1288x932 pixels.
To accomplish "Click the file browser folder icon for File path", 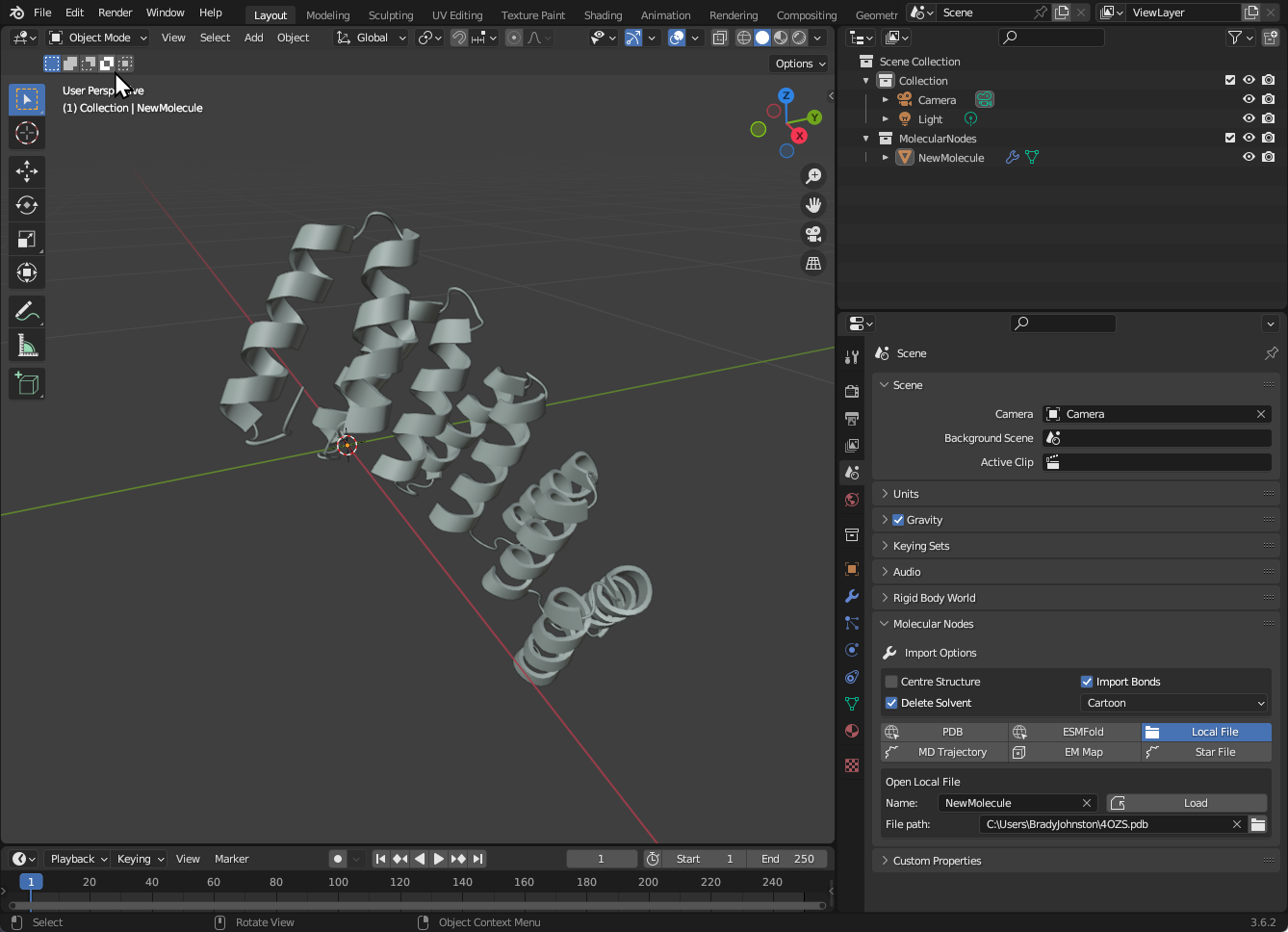I will [x=1257, y=824].
